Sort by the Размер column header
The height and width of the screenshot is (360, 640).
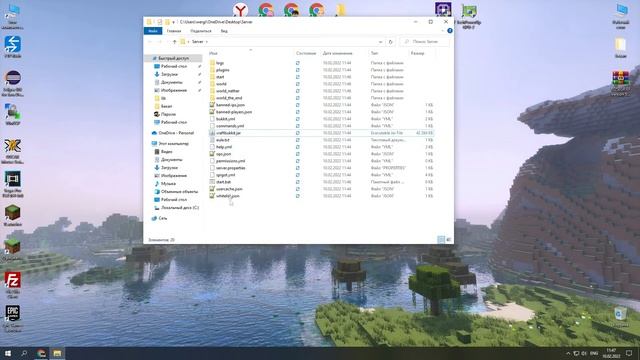click(x=418, y=53)
